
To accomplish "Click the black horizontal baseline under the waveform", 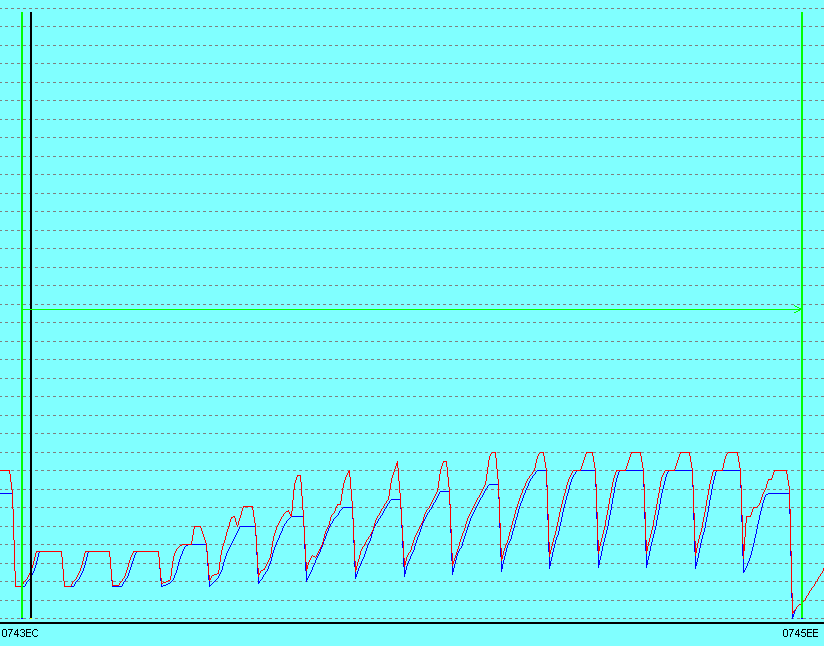I will pos(400,622).
